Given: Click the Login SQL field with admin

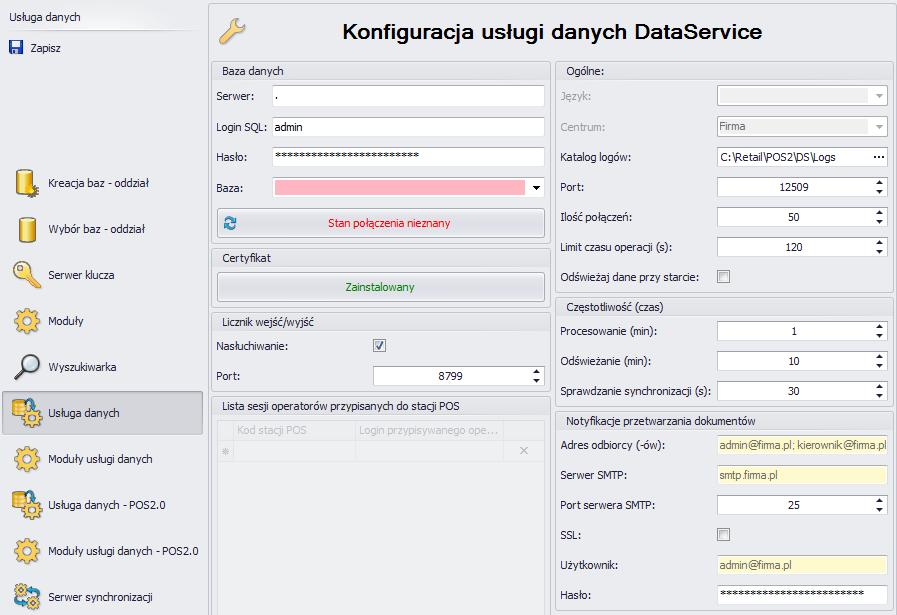Looking at the screenshot, I should click(x=408, y=127).
